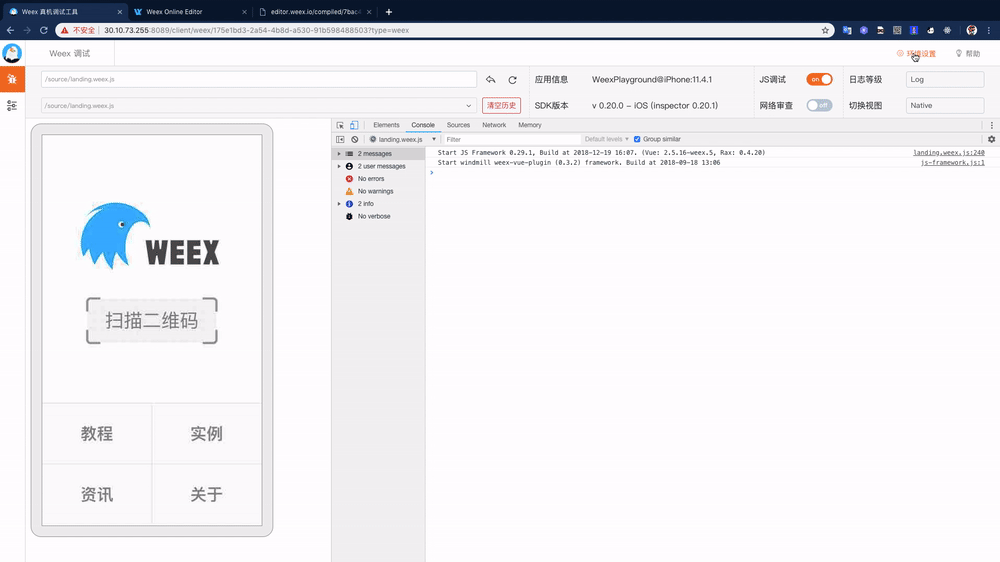
Task: Switch to the Memory tab
Action: click(529, 125)
